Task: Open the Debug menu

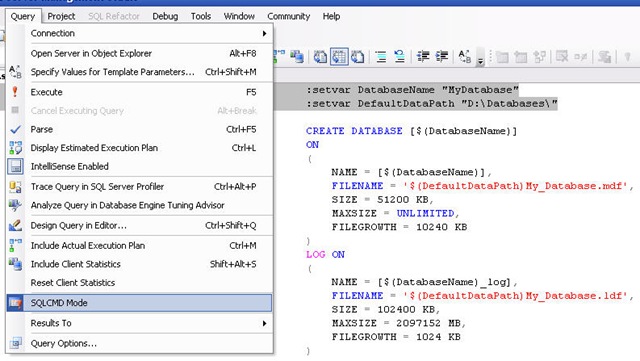Action: pos(165,16)
